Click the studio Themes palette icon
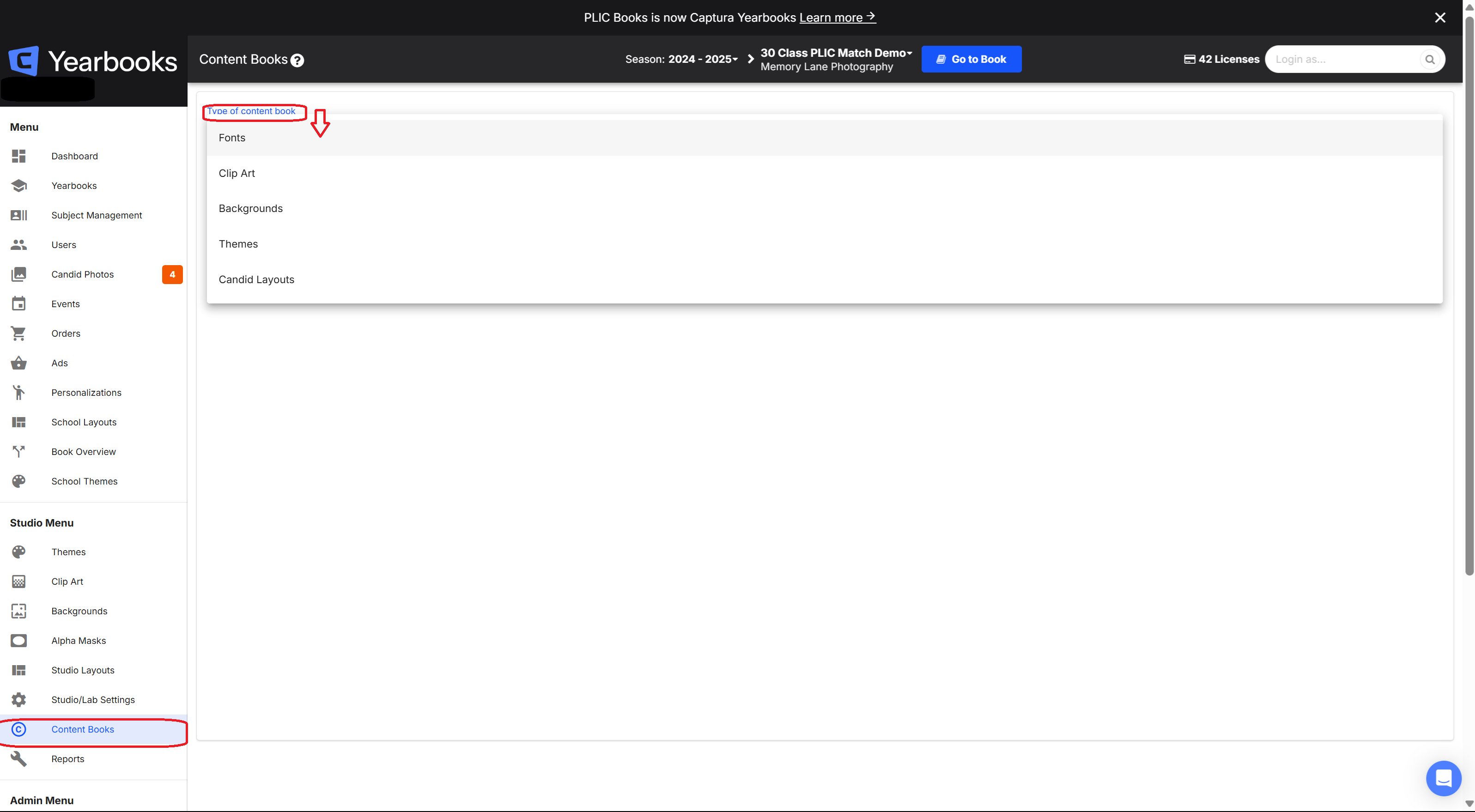1475x812 pixels. pos(19,551)
